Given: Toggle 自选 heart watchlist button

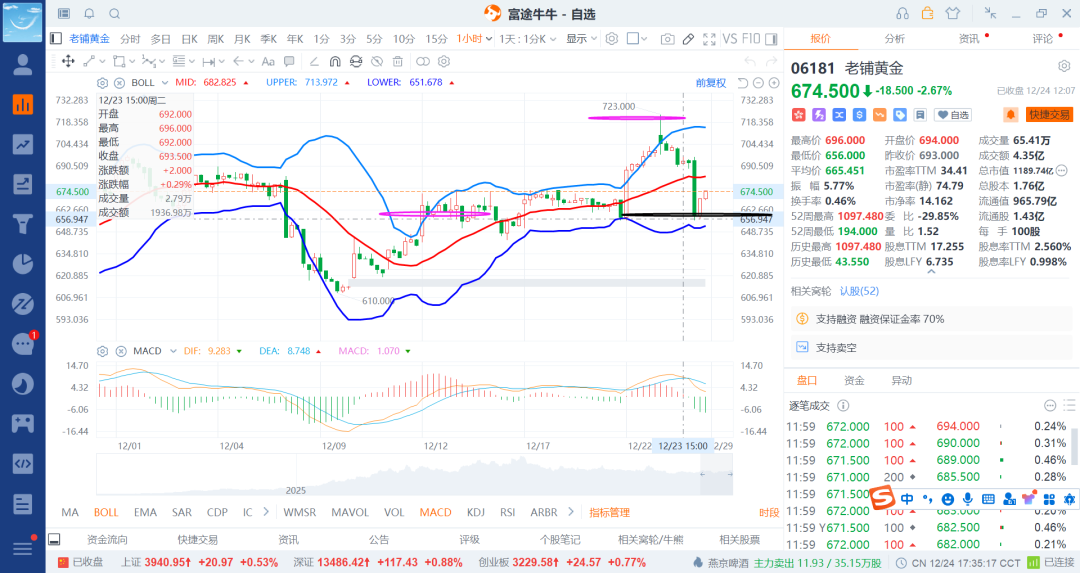Looking at the screenshot, I should (953, 115).
